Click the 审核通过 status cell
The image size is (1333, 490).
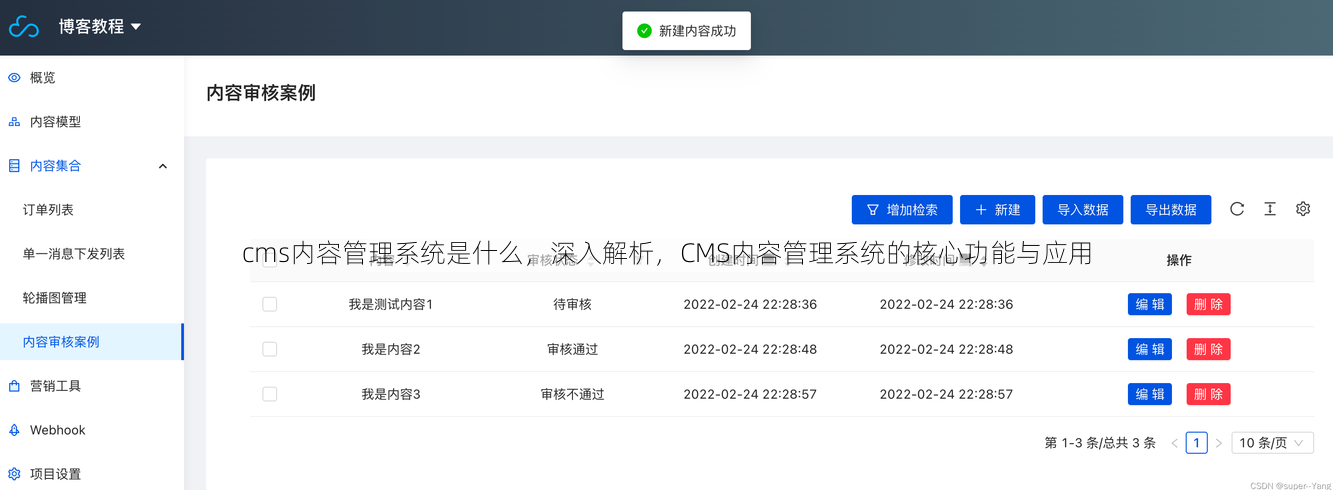(x=573, y=349)
